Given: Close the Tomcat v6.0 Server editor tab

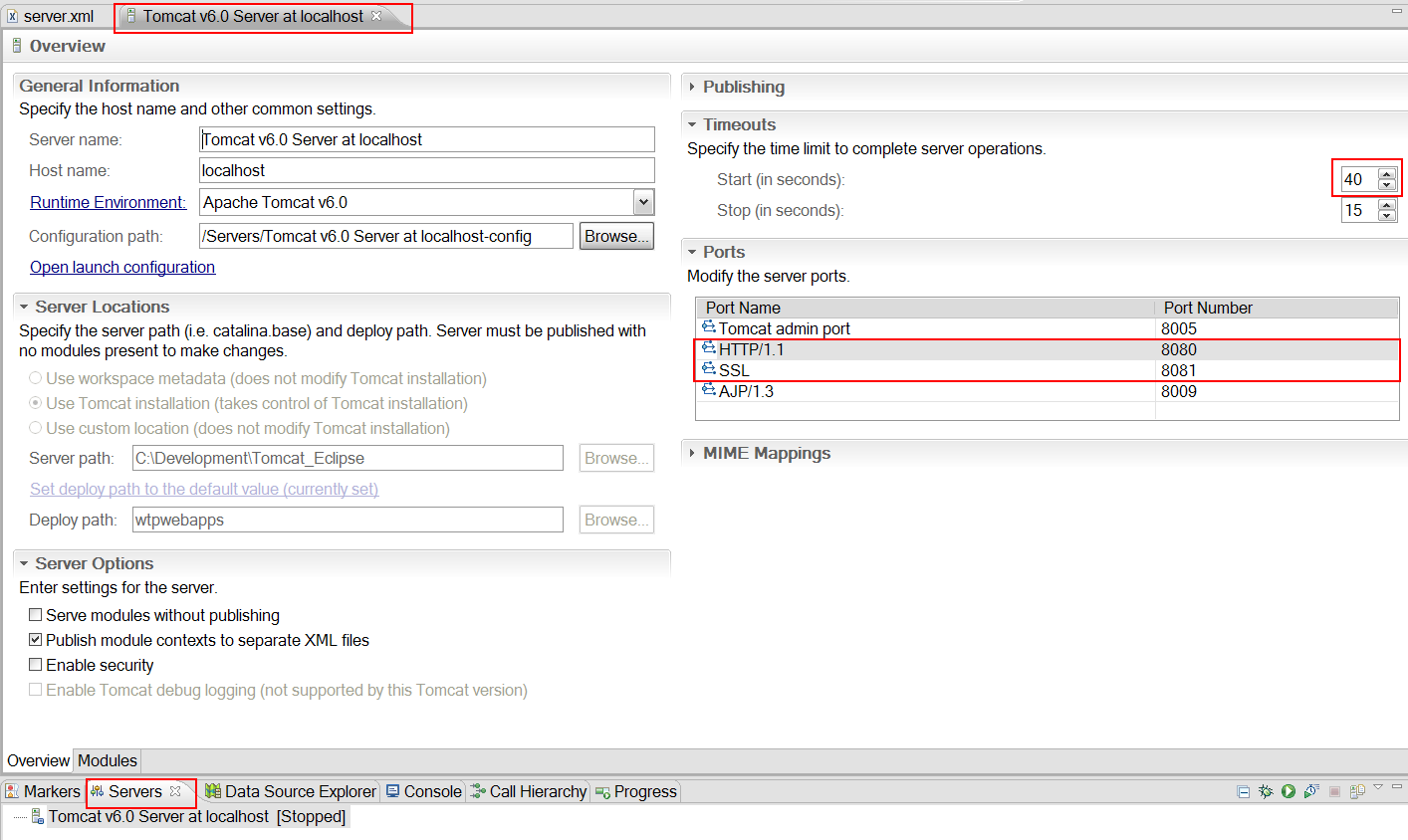Looking at the screenshot, I should point(376,16).
